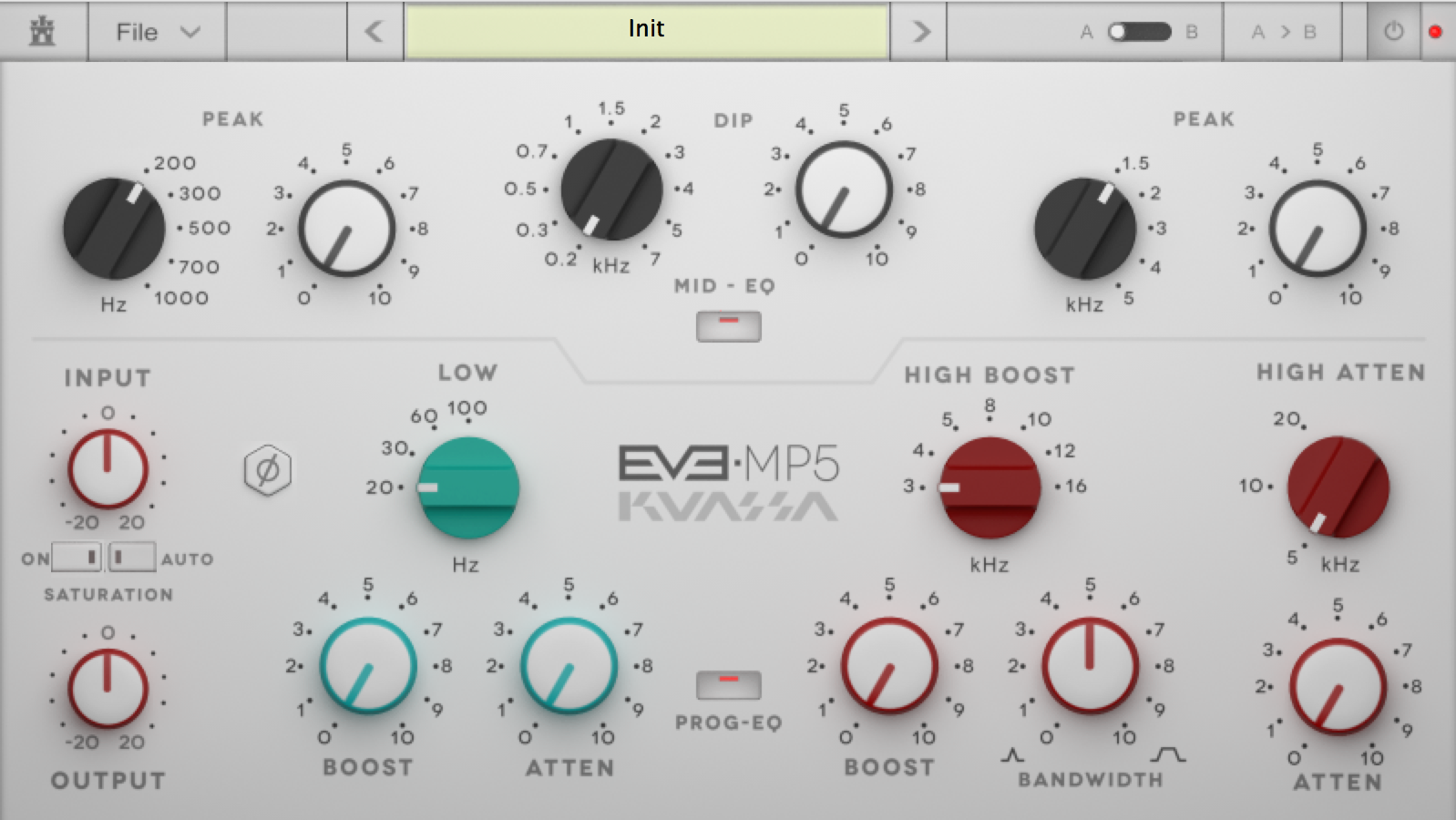Open the Init preset name list
The width and height of the screenshot is (1456, 820).
646,32
